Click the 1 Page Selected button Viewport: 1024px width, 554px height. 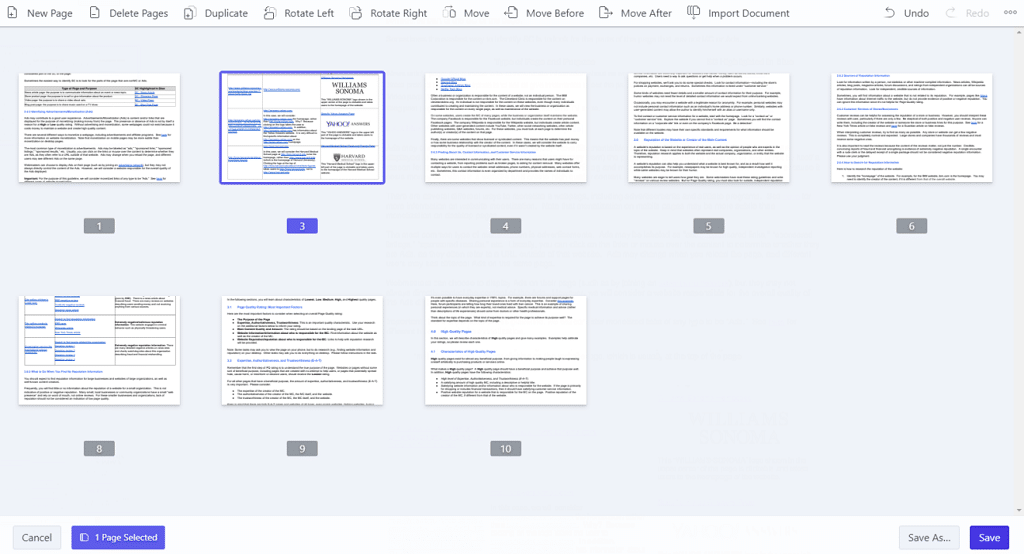(x=118, y=538)
